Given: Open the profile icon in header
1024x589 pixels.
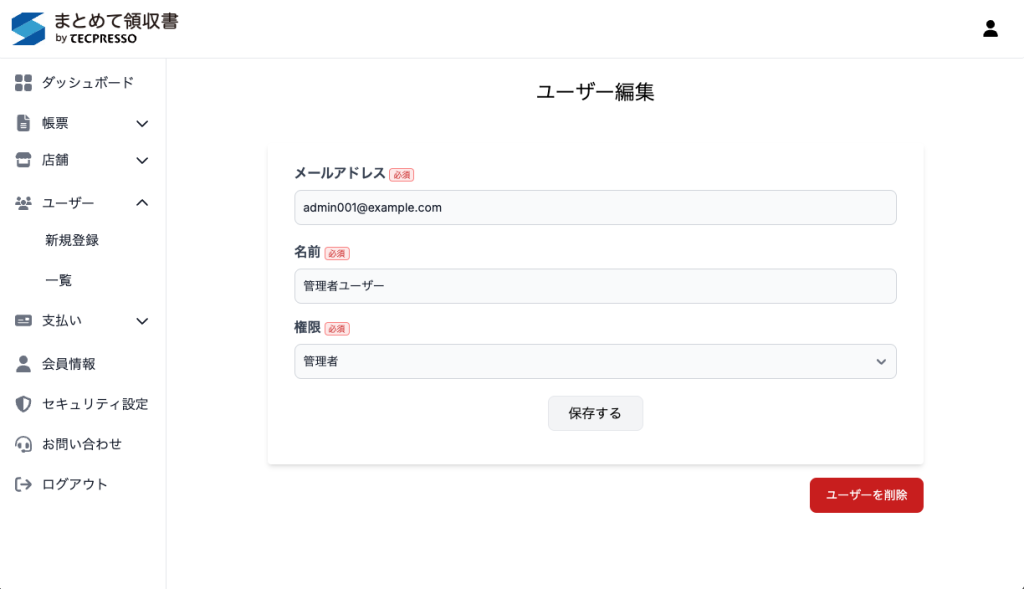Looking at the screenshot, I should pyautogui.click(x=990, y=28).
